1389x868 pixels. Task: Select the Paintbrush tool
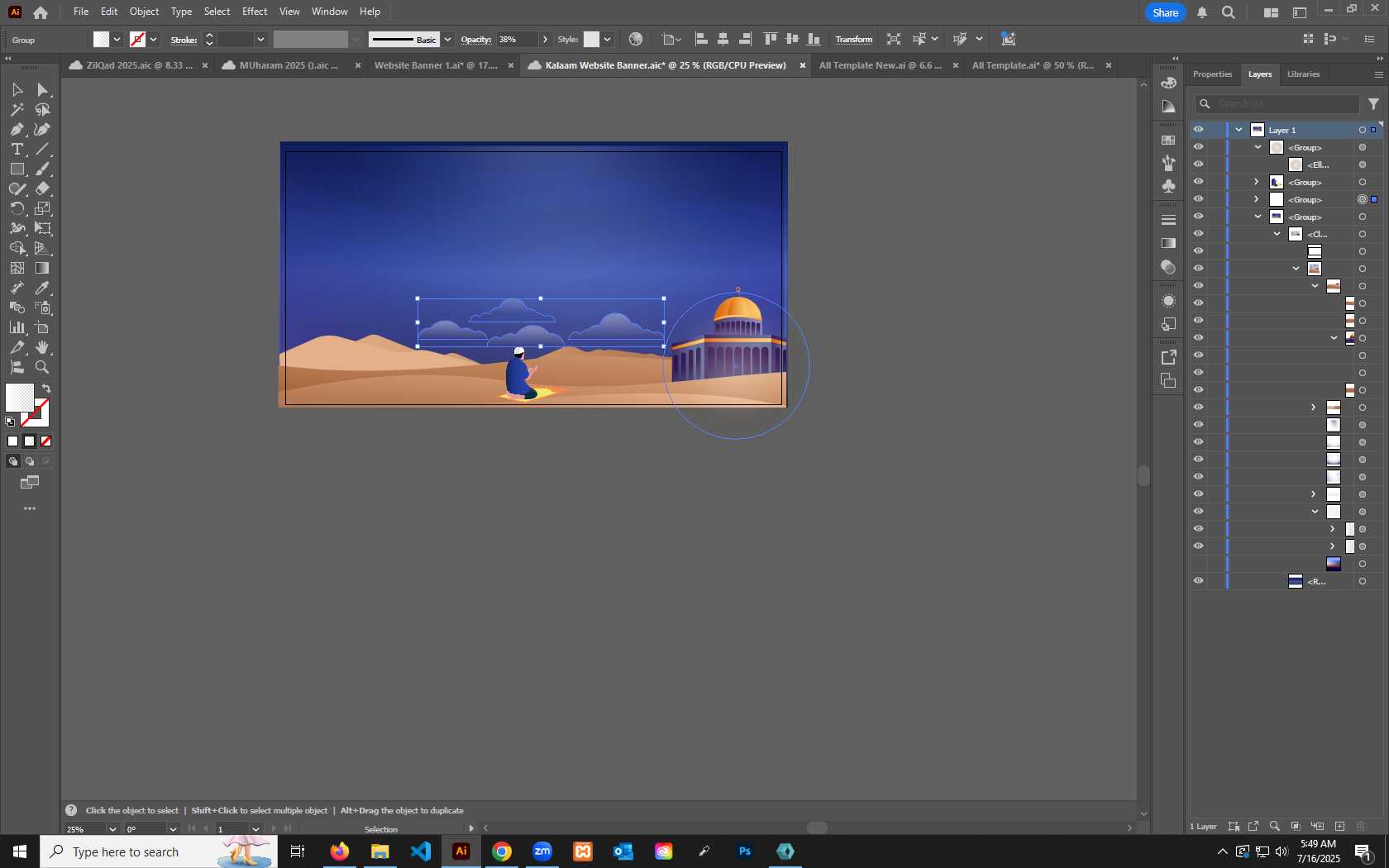point(42,169)
